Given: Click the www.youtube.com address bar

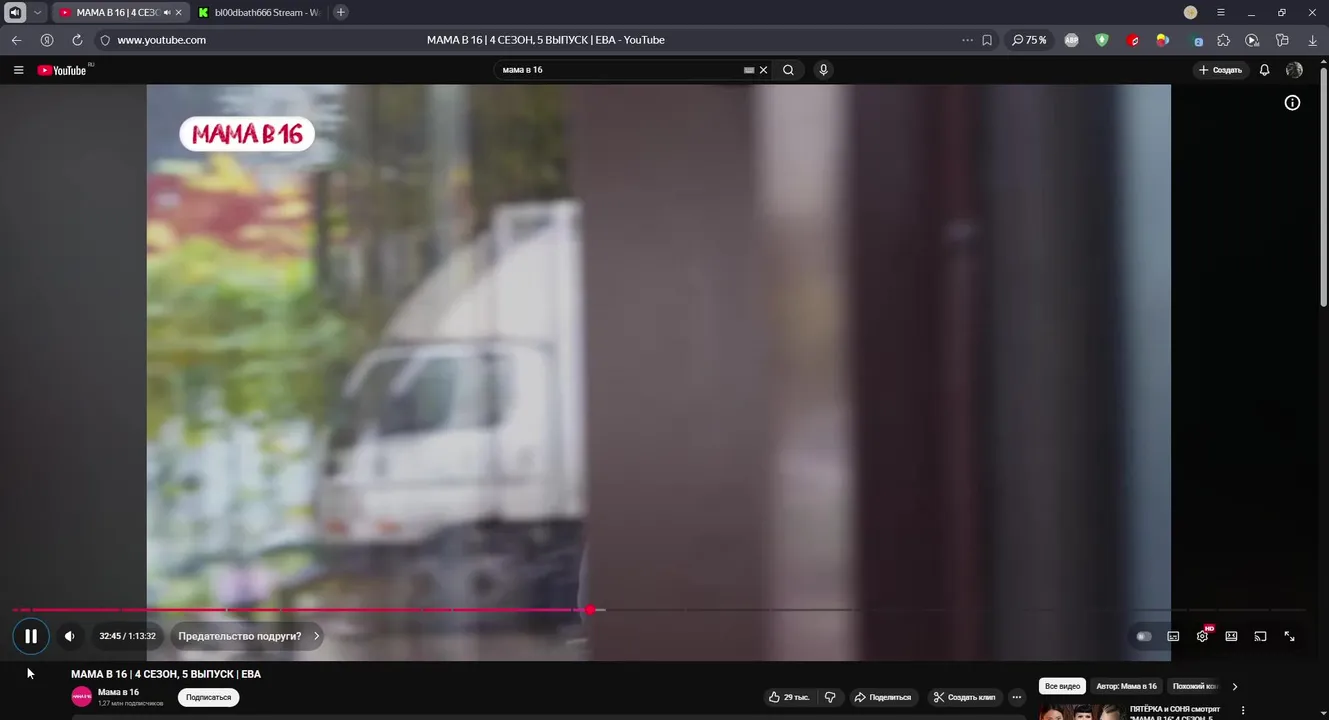Looking at the screenshot, I should click(x=161, y=40).
